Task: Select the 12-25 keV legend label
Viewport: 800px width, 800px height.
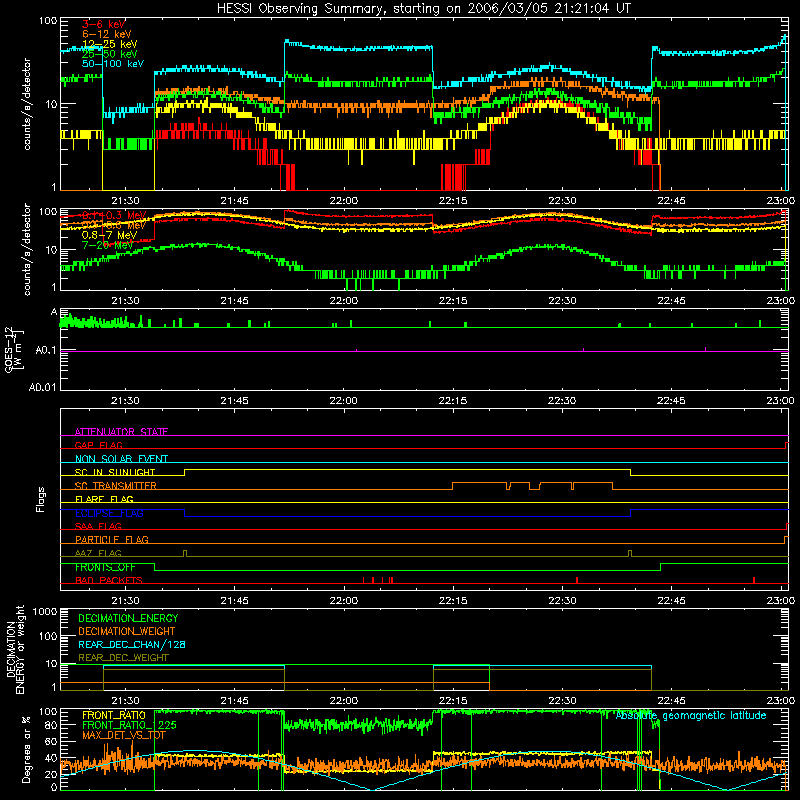Action: 110,44
